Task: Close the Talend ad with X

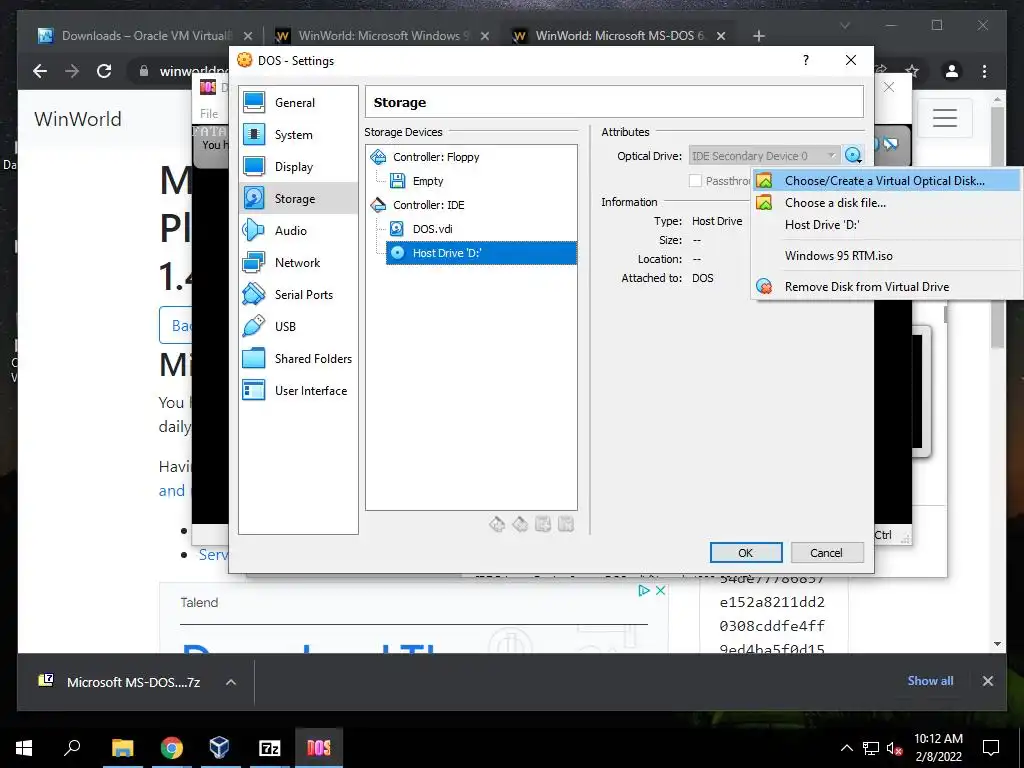Action: coord(660,590)
